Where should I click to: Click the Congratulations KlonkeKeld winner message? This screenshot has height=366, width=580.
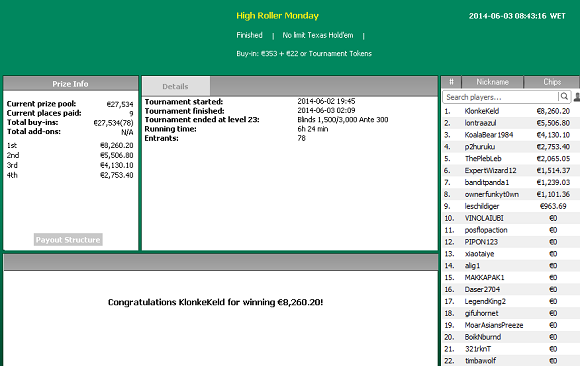tap(216, 302)
